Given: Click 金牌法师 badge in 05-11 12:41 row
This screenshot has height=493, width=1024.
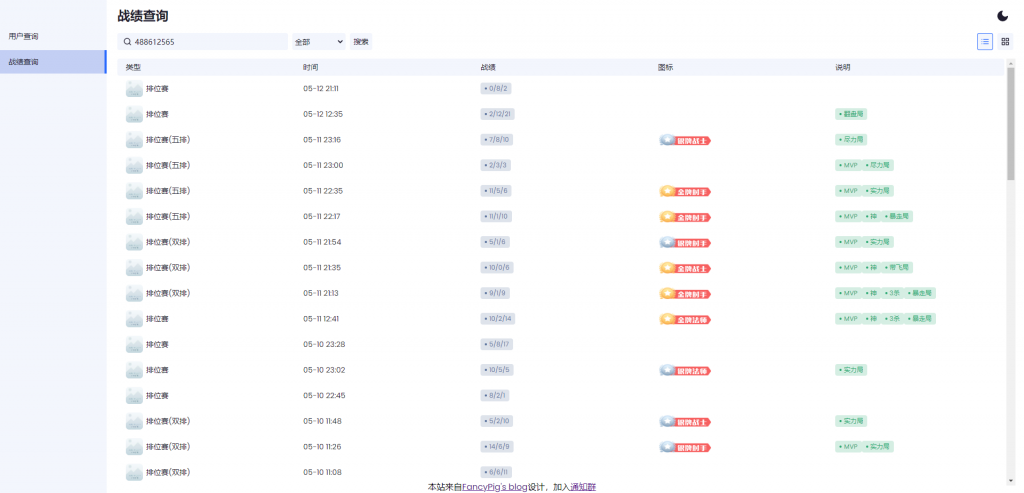Looking at the screenshot, I should click(x=684, y=319).
